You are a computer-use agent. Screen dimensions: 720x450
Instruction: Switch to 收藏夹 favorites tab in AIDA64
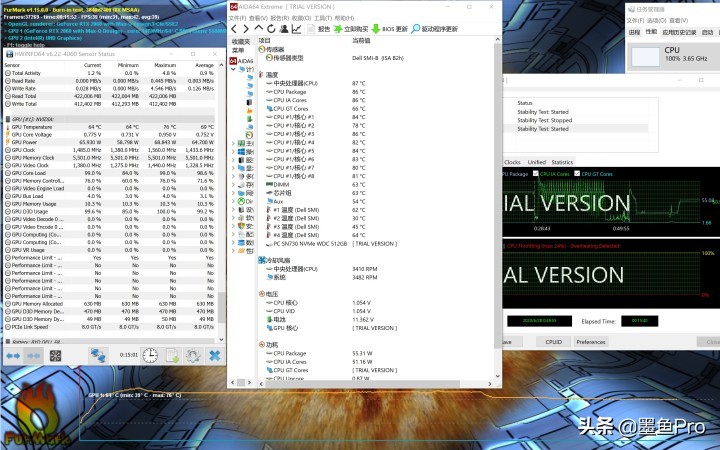(x=241, y=42)
